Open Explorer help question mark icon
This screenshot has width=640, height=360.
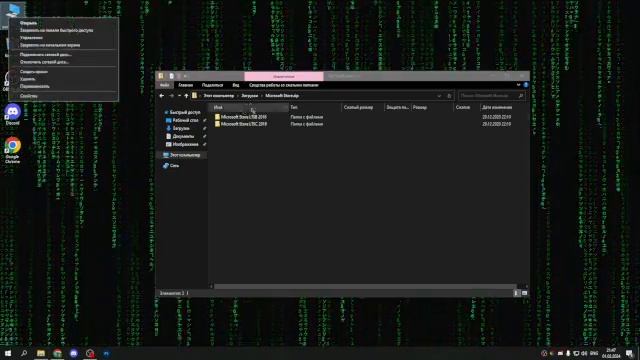tap(526, 85)
